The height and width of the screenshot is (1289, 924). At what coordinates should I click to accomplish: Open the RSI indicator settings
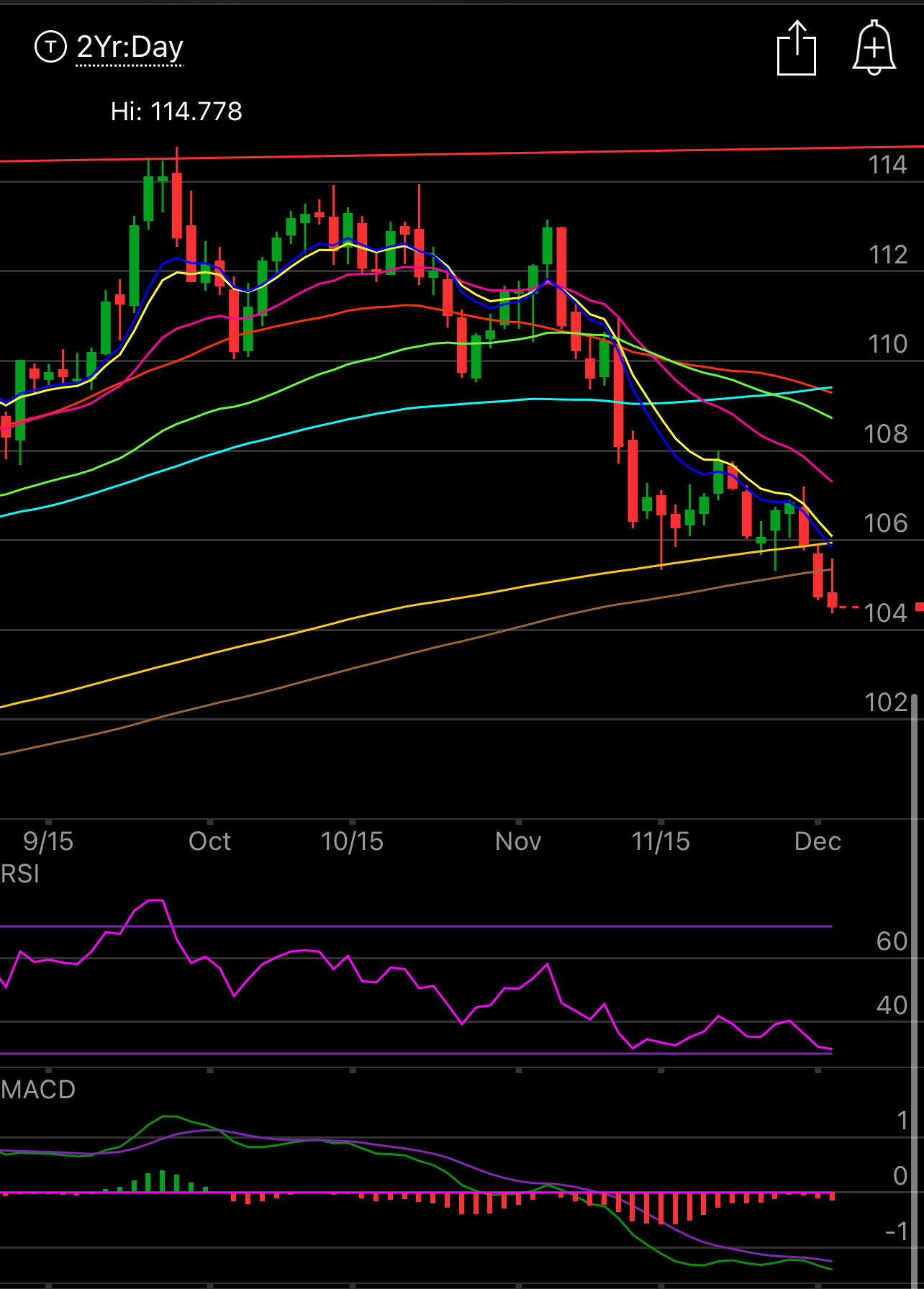tap(20, 874)
